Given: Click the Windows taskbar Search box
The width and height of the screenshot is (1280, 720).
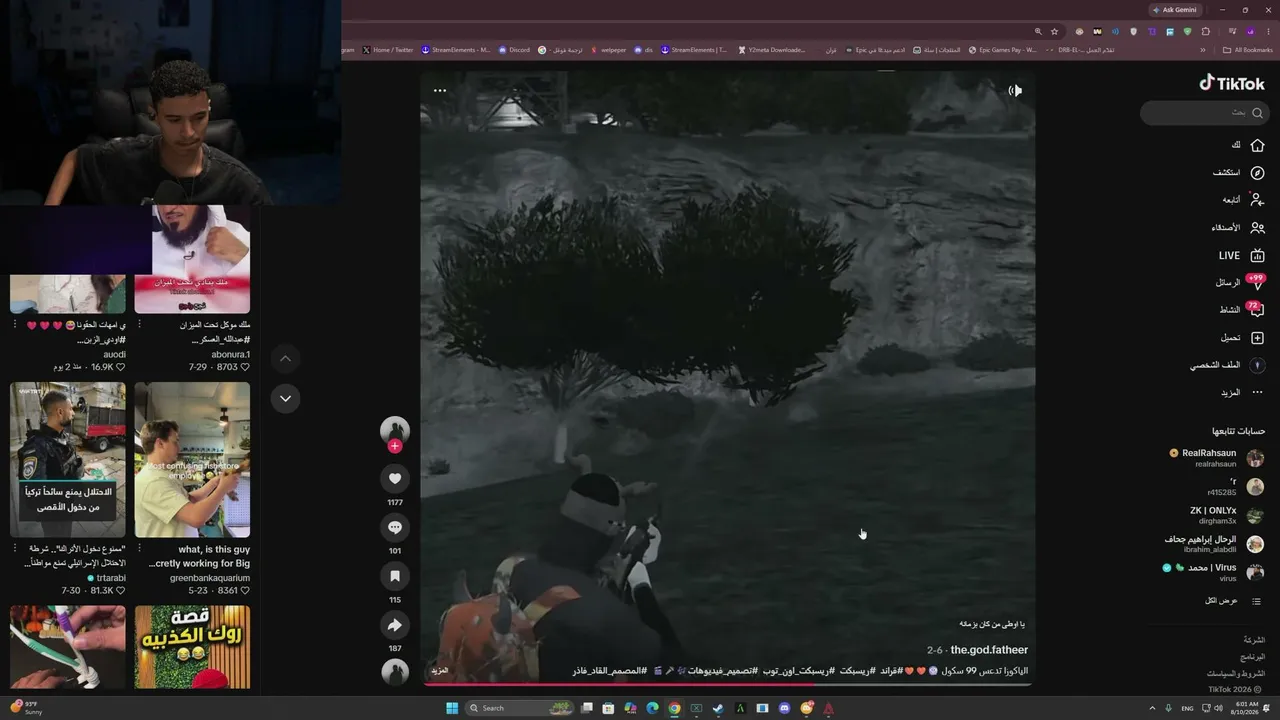Looking at the screenshot, I should pos(518,708).
